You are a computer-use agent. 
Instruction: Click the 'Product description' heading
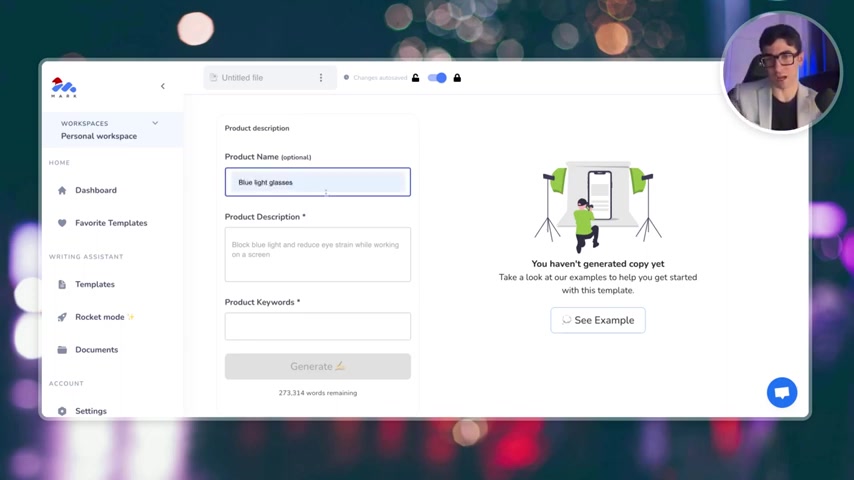[257, 128]
